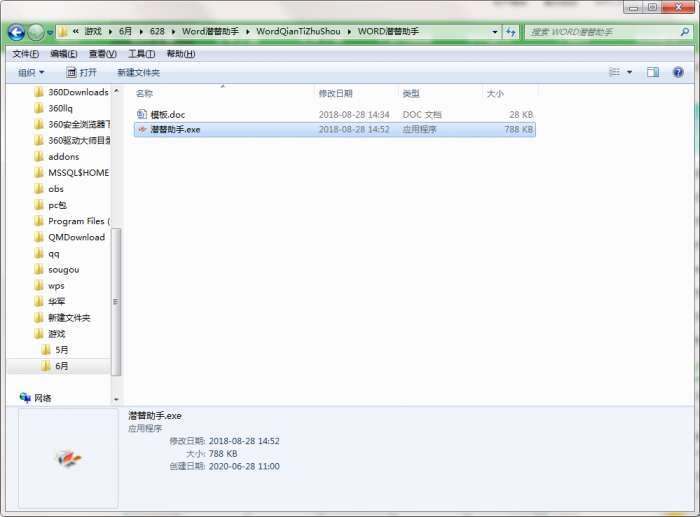This screenshot has height=517, width=700.
Task: Open the address bar history dropdown
Action: point(495,32)
